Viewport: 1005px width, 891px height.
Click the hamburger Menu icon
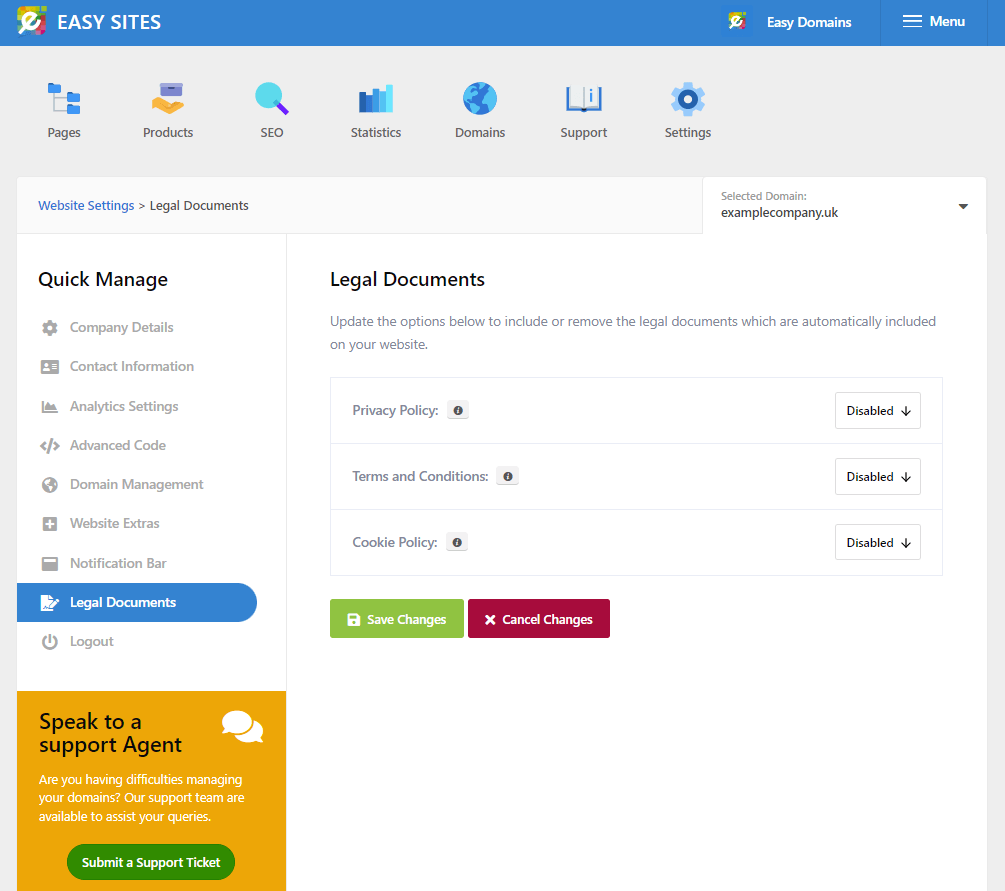click(x=912, y=22)
